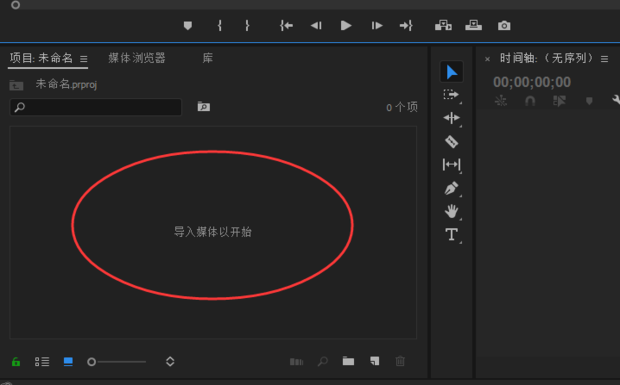The image size is (620, 385).
Task: Toggle the green project write lock
Action: [x=16, y=362]
